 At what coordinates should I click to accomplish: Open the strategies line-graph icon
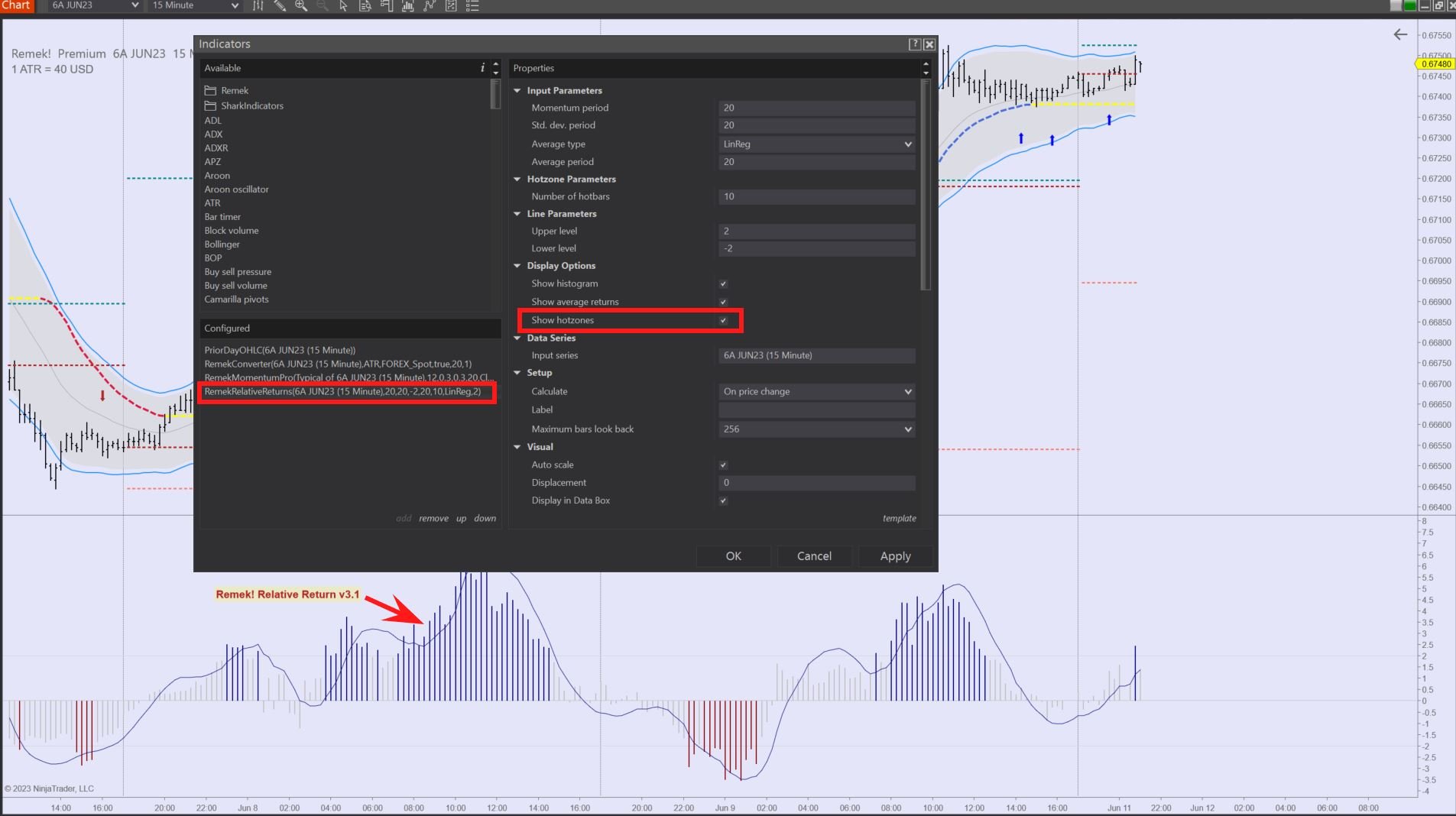click(430, 5)
